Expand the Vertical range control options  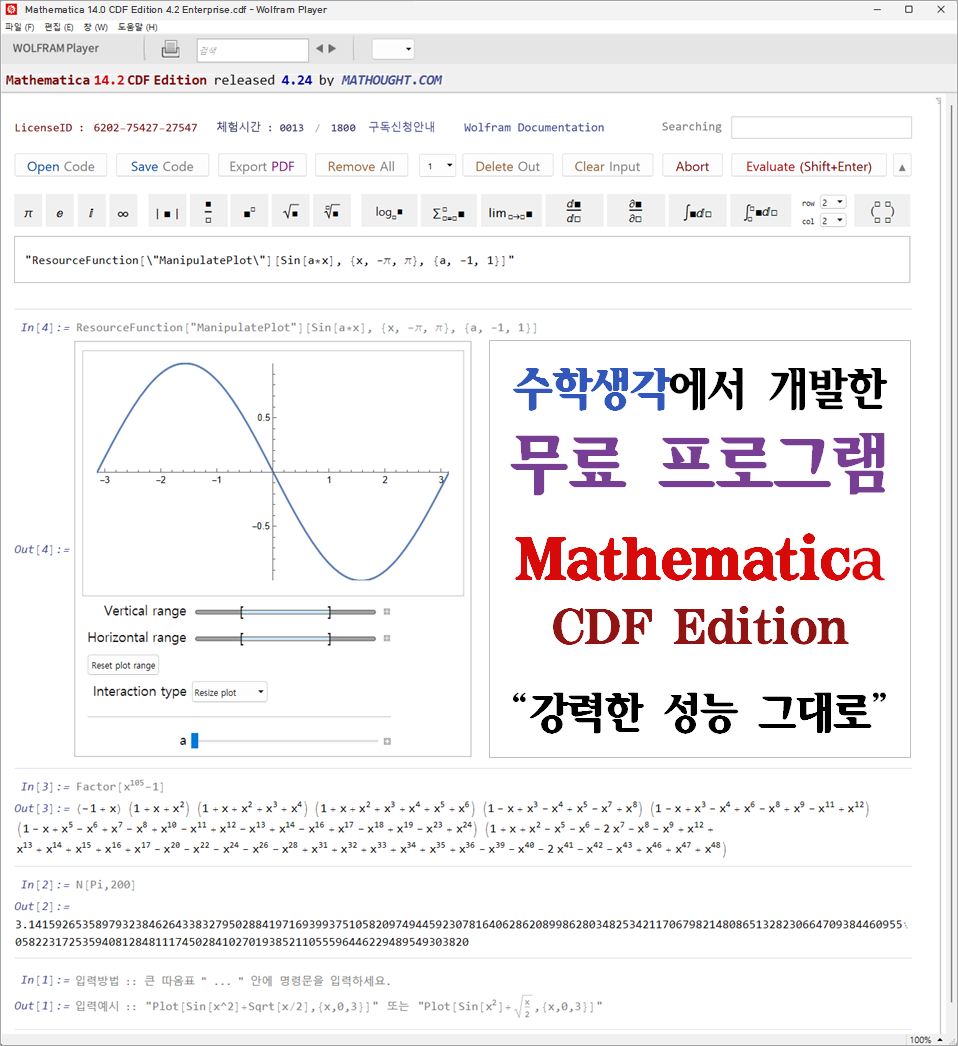(x=387, y=611)
